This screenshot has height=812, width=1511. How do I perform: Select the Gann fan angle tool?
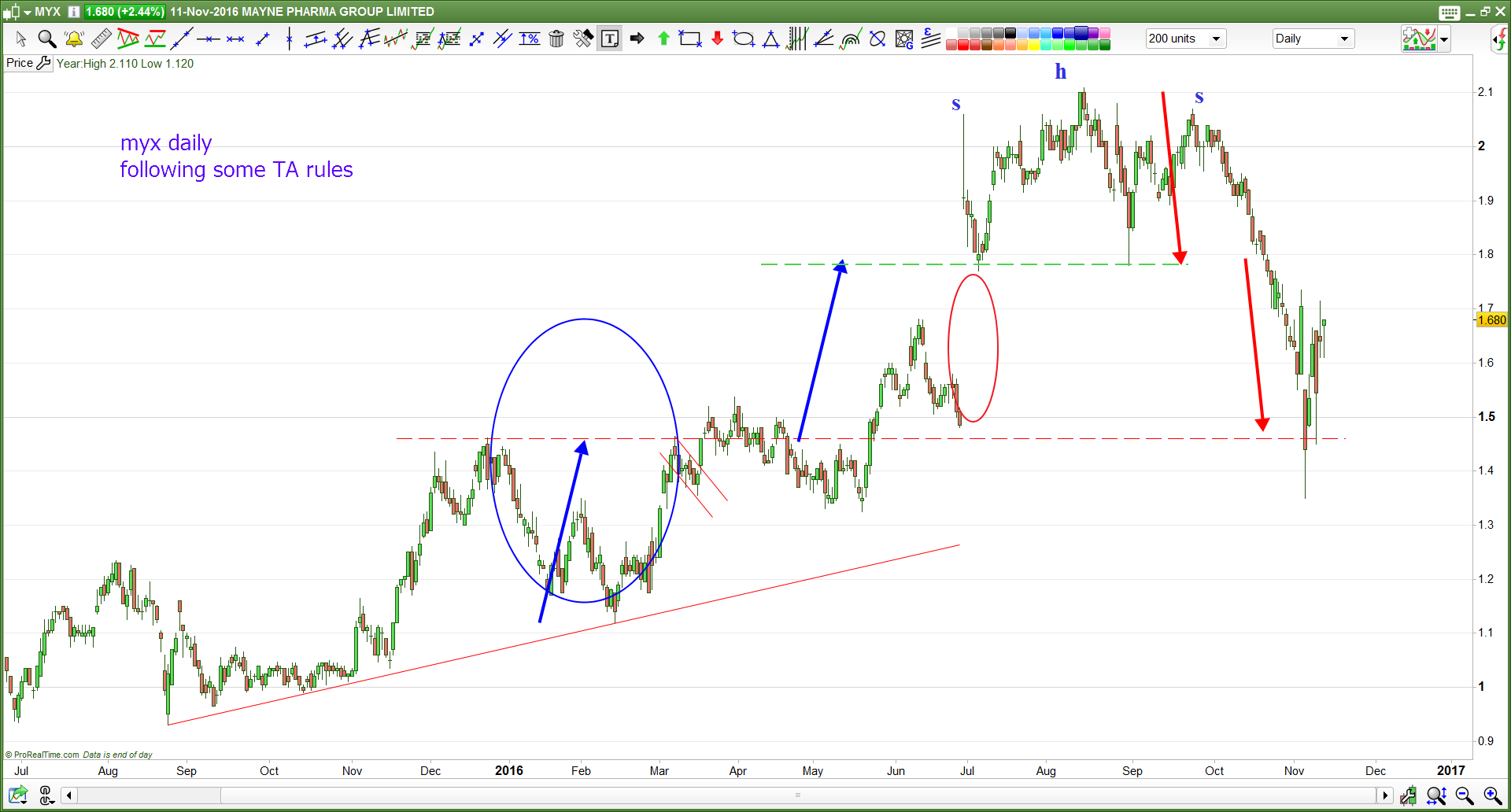coord(824,39)
